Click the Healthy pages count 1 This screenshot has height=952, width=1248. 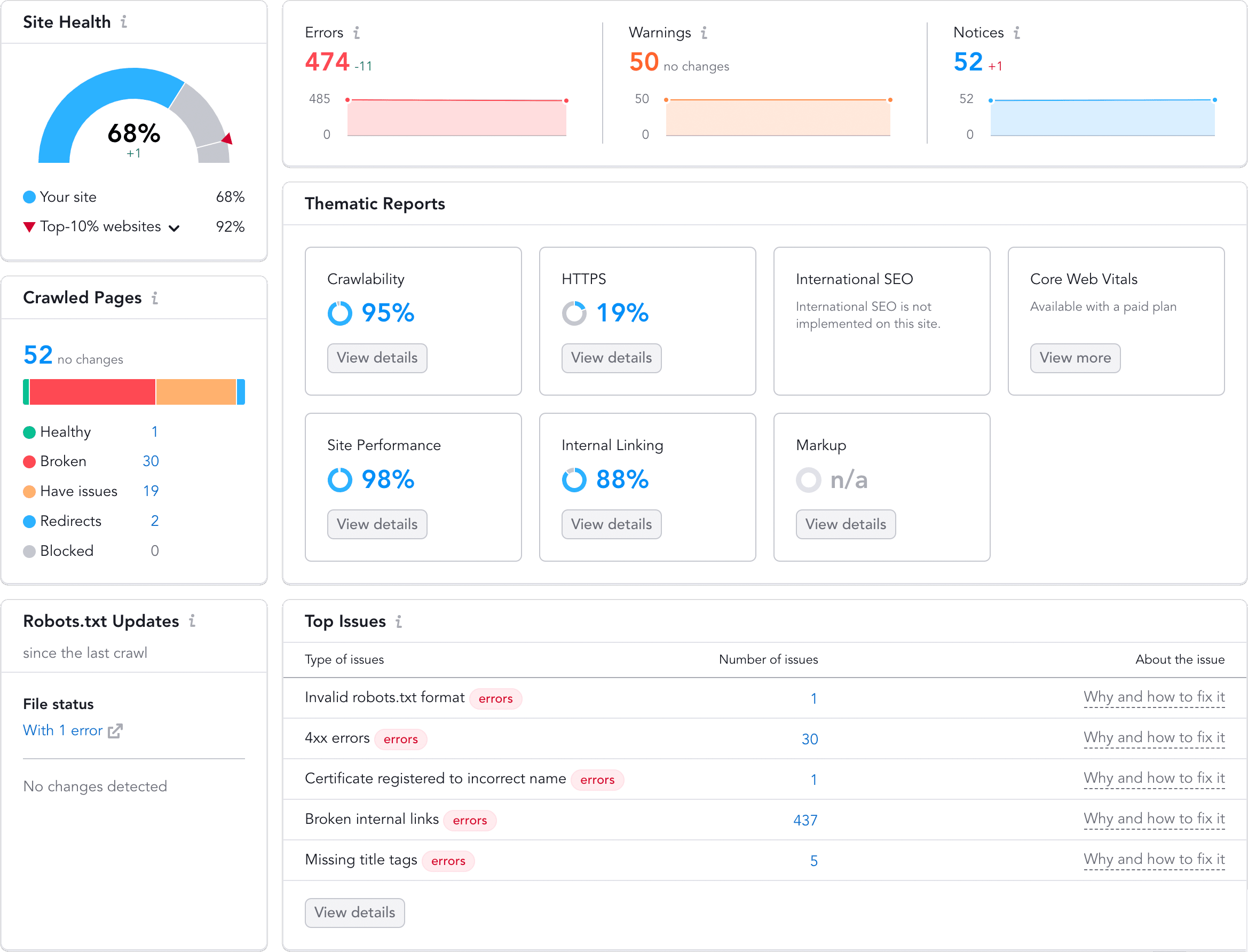pos(154,432)
